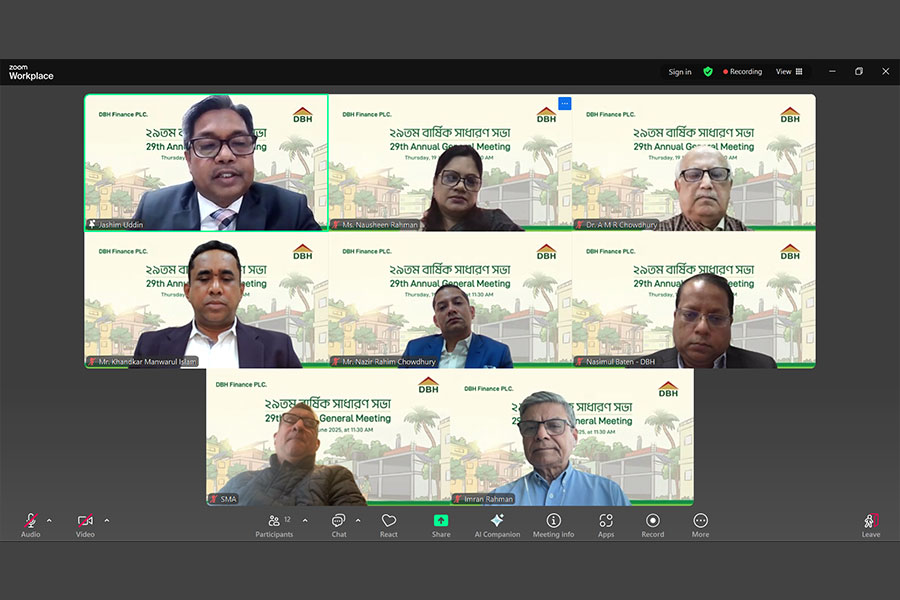This screenshot has width=900, height=600.
Task: Open the View layout menu
Action: pyautogui.click(x=789, y=72)
